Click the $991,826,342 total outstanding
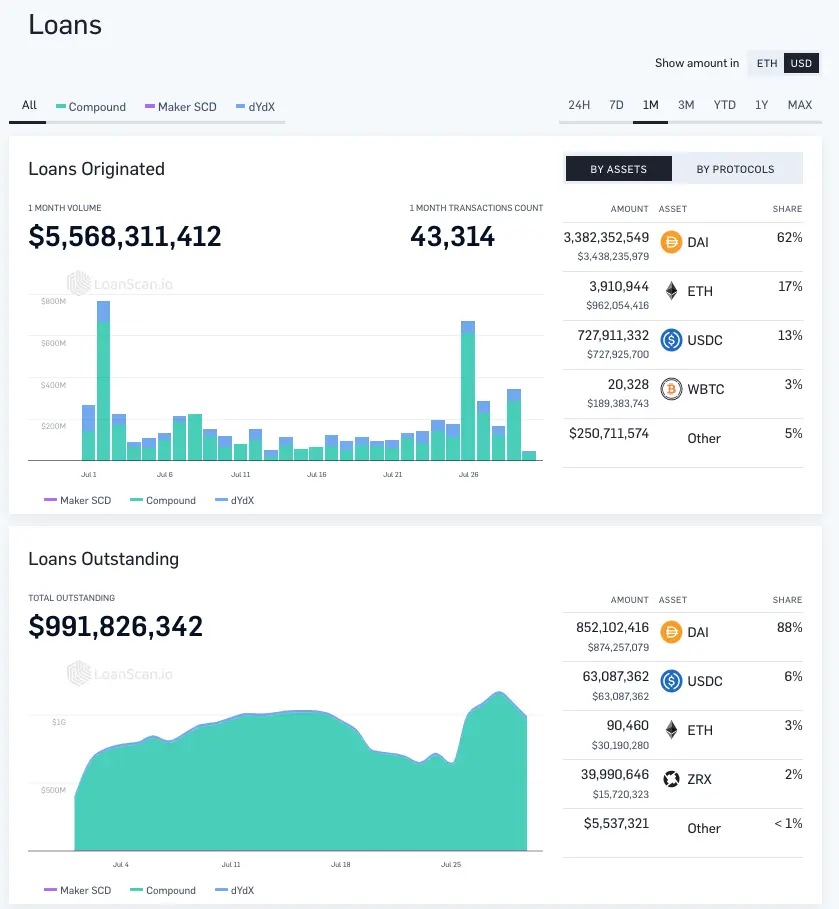Screen dimensions: 839x909 click(115, 627)
